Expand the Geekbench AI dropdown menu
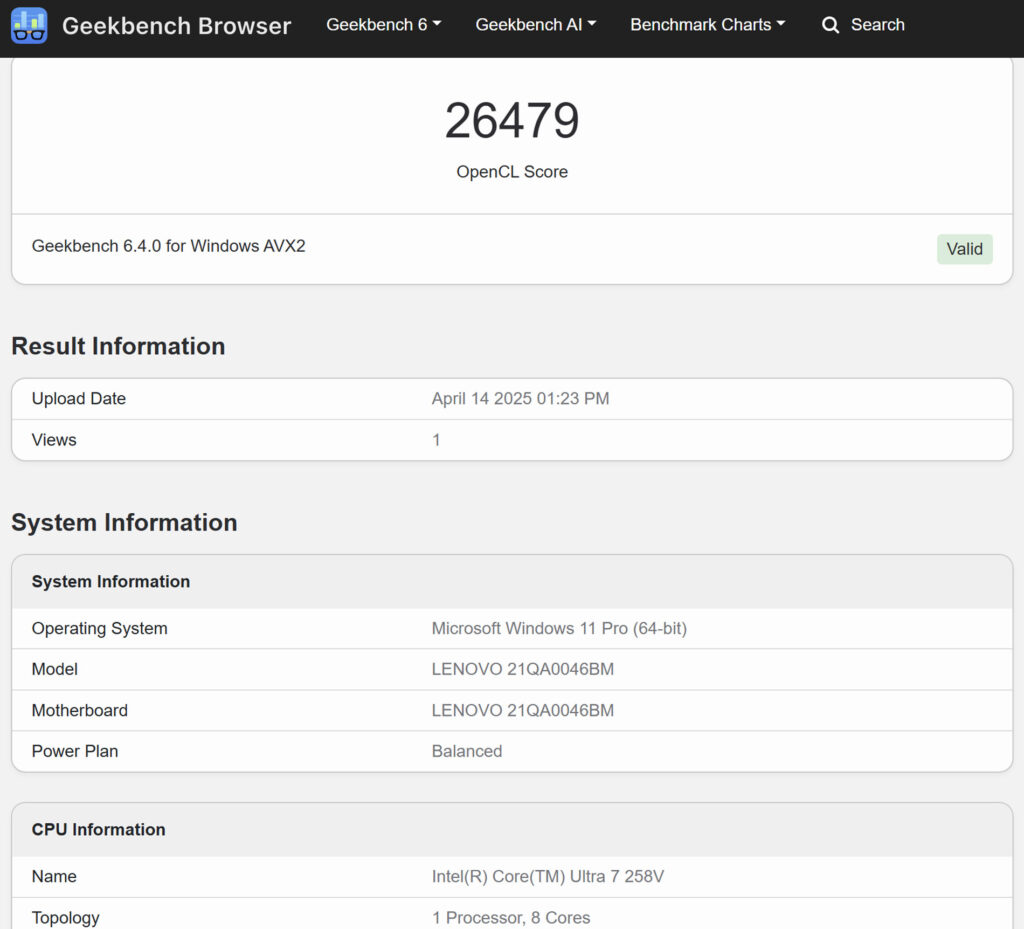 [x=536, y=25]
